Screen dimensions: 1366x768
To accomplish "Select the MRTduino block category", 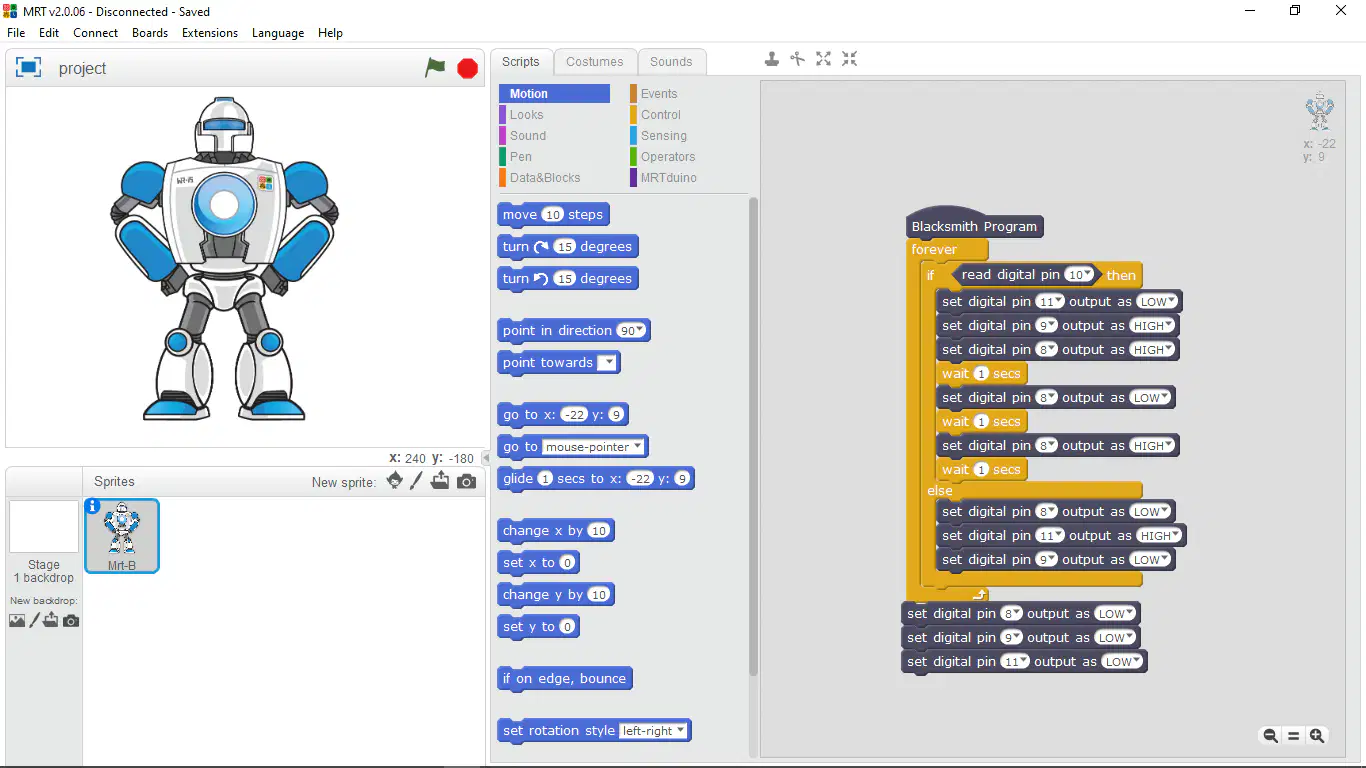I will pos(668,178).
